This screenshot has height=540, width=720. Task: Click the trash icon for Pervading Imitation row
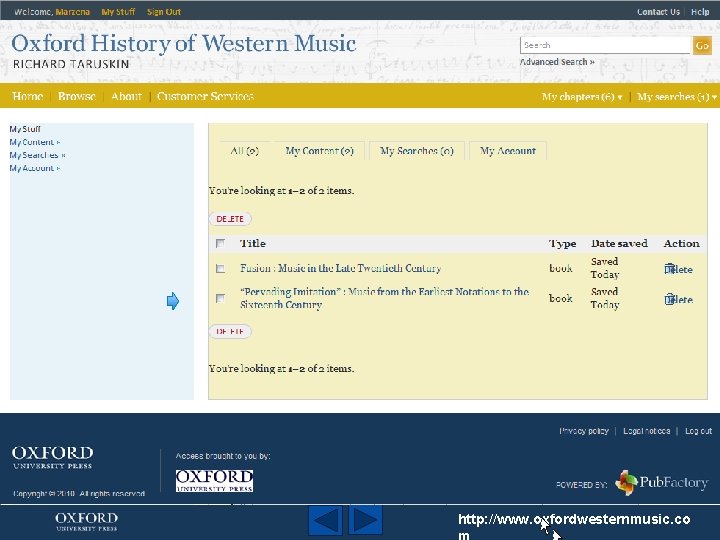(x=669, y=299)
